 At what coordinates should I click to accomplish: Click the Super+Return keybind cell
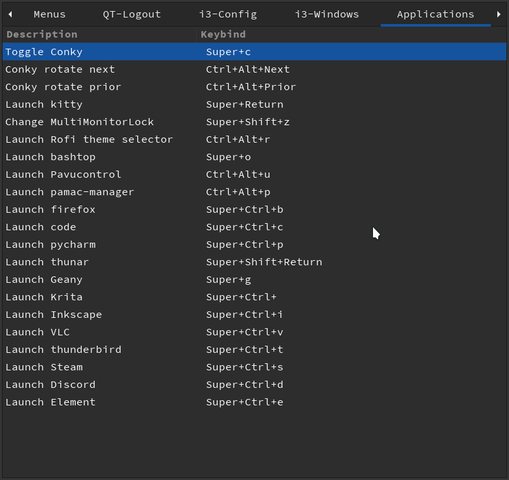[245, 104]
